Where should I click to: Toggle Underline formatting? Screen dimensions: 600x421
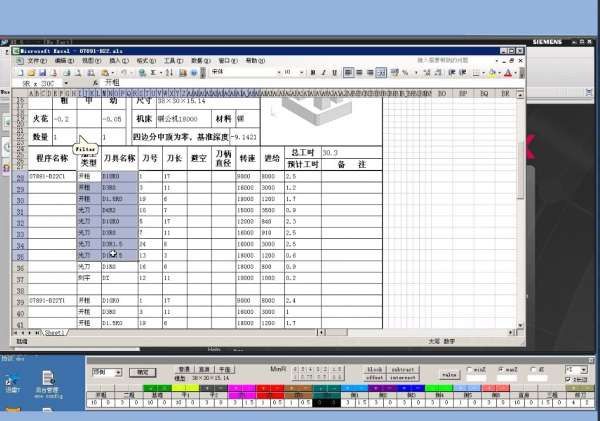[x=334, y=73]
